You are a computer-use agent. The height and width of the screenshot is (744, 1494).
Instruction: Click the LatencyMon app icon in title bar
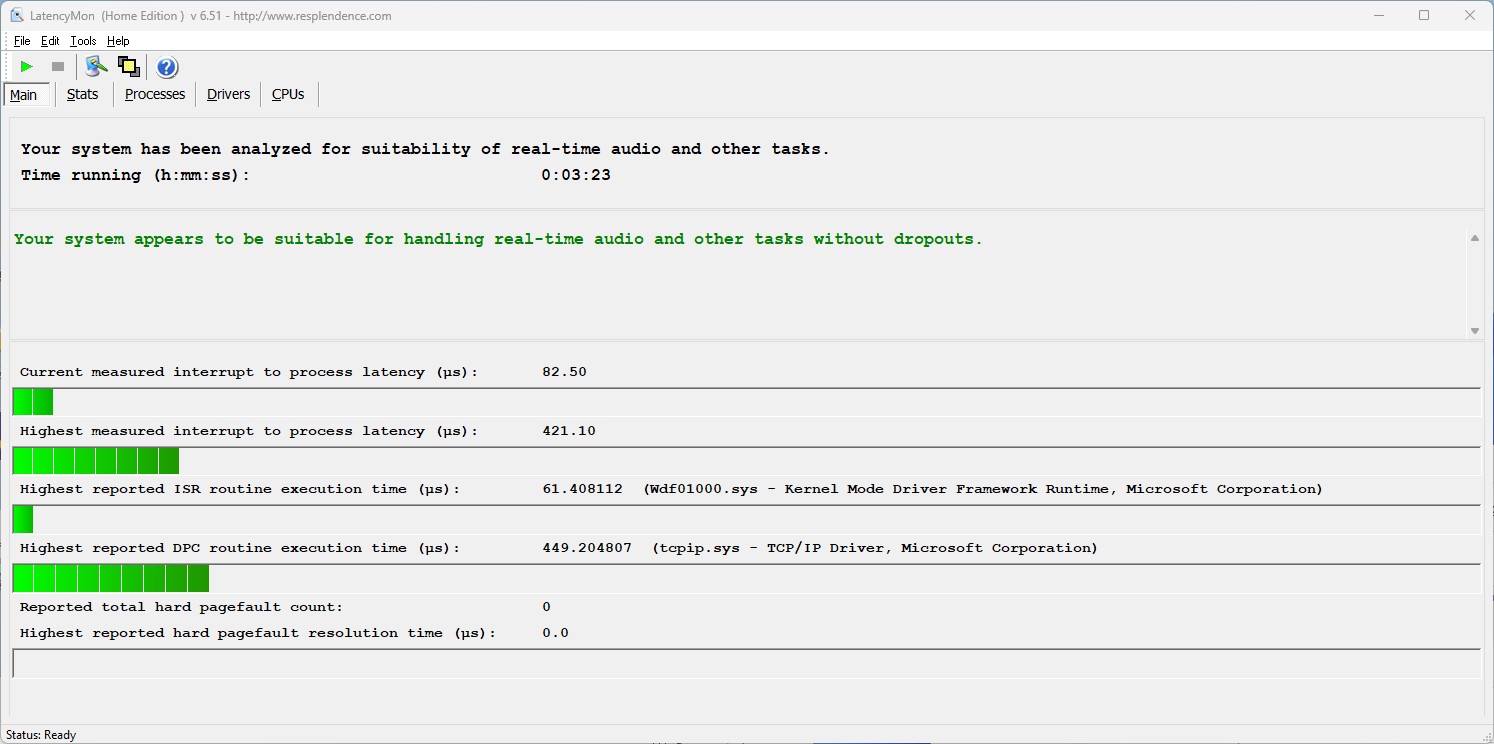click(17, 16)
